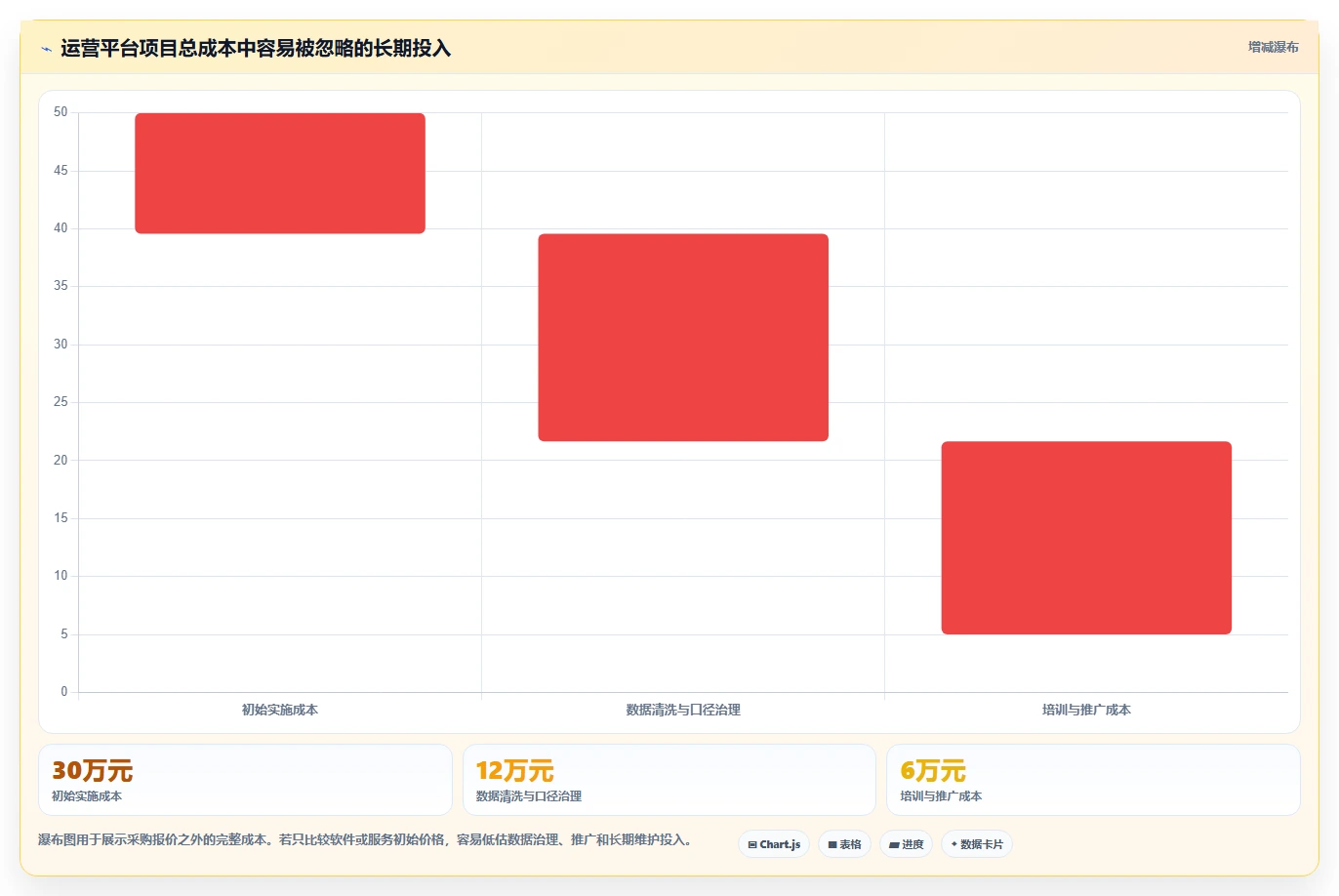Screen dimensions: 1339x896
Task: Open the 12万元 数据清洗与口径治理 card
Action: 669,780
